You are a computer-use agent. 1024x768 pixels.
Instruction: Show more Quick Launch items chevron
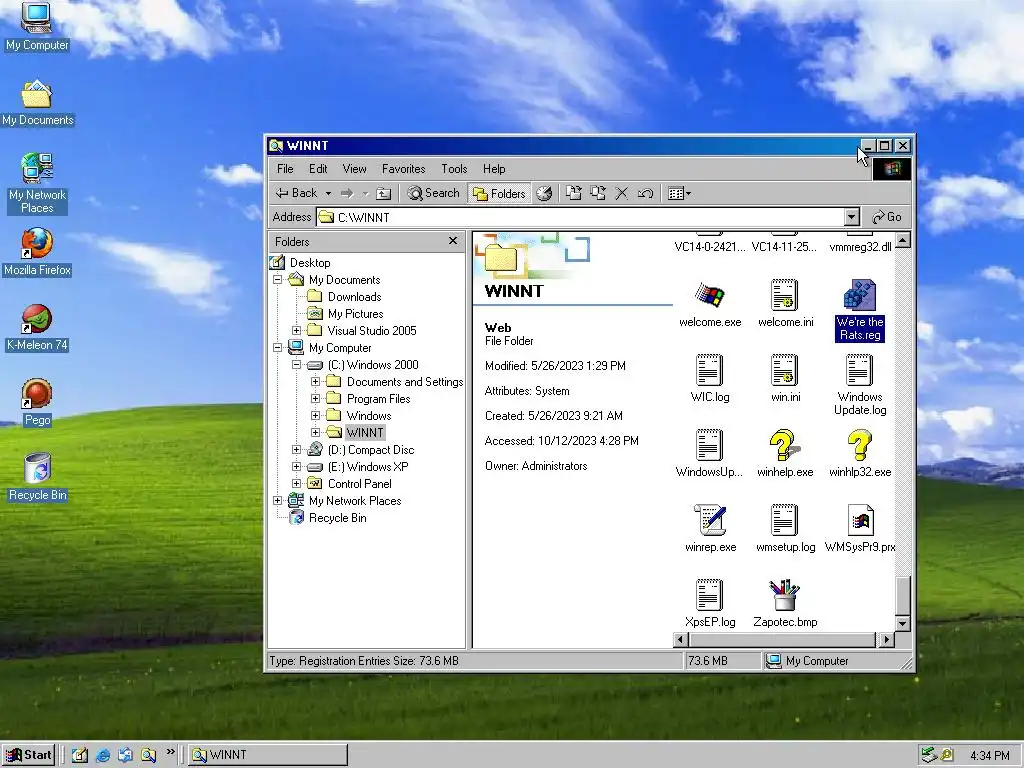click(170, 752)
